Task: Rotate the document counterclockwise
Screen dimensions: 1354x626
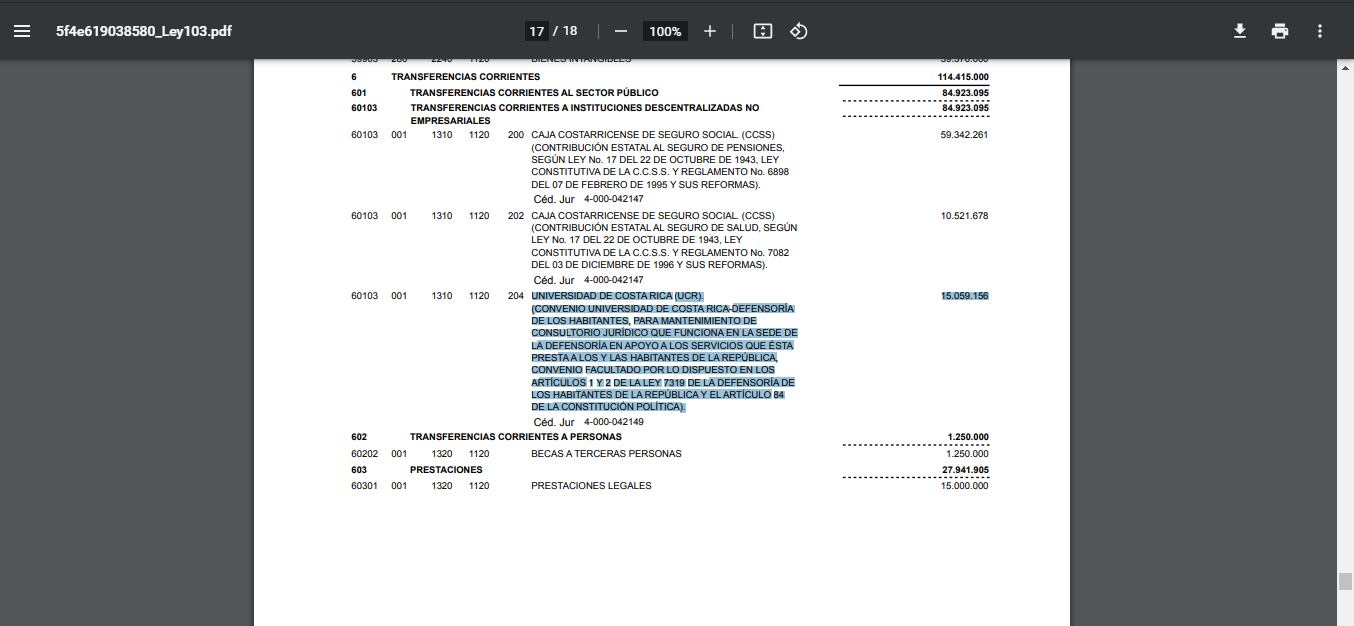Action: point(799,31)
